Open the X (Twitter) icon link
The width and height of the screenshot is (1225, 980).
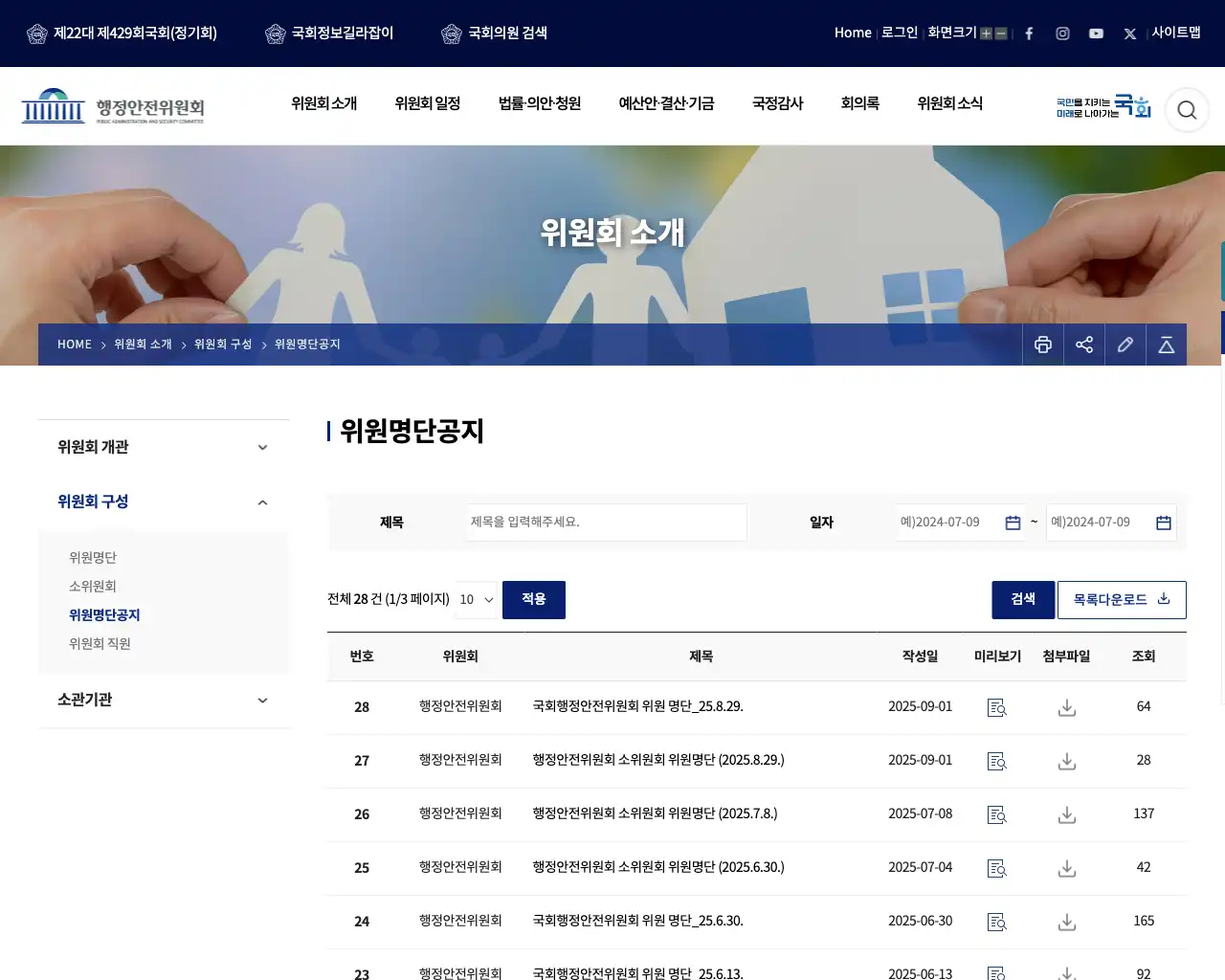(x=1130, y=33)
